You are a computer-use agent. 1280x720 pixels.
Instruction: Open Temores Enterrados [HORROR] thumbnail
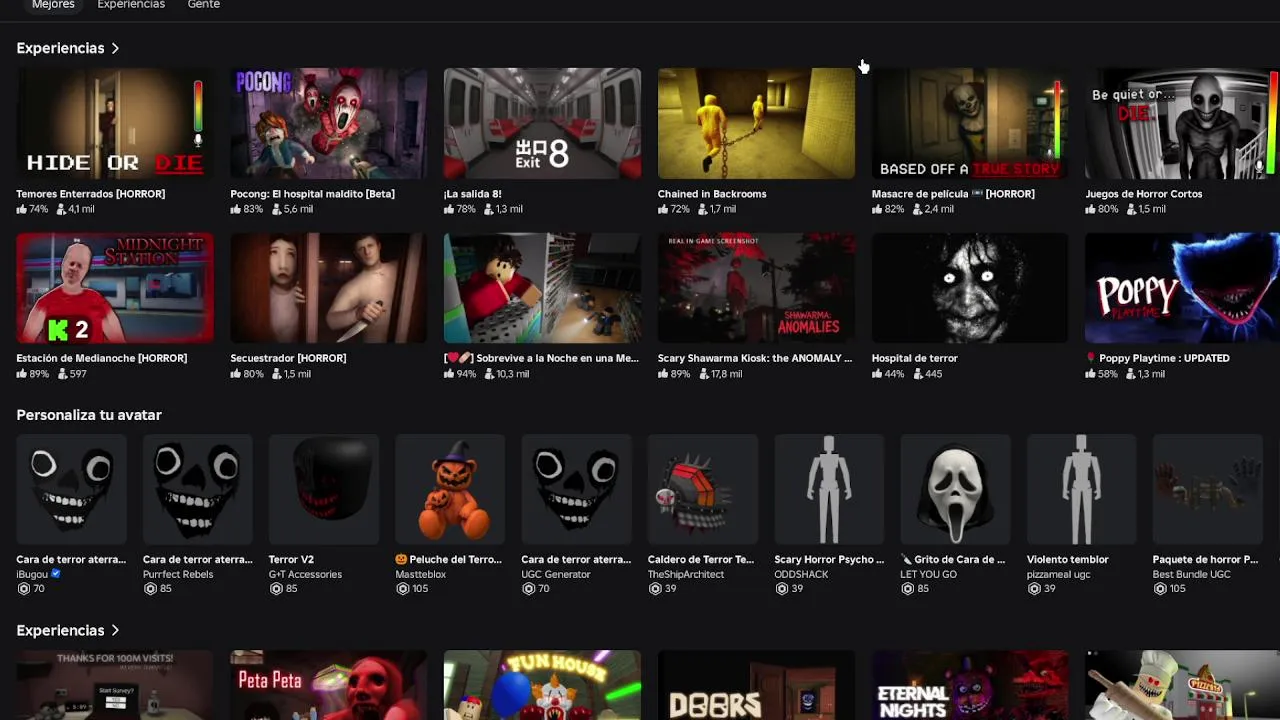(115, 123)
